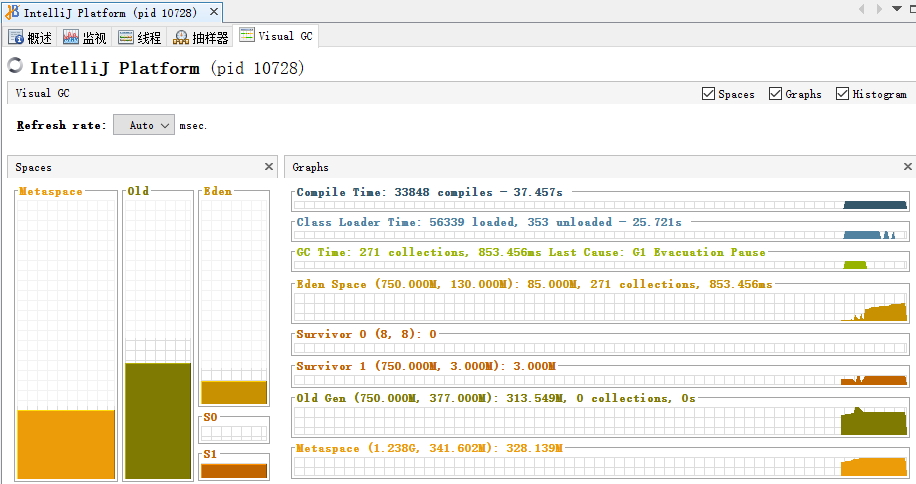This screenshot has height=484, width=916.
Task: Close the Graphs panel
Action: pos(907,167)
